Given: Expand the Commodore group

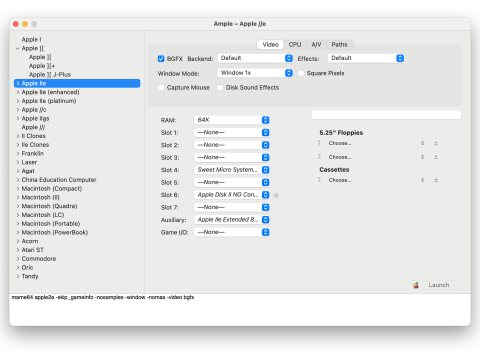Looking at the screenshot, I should point(18,259).
